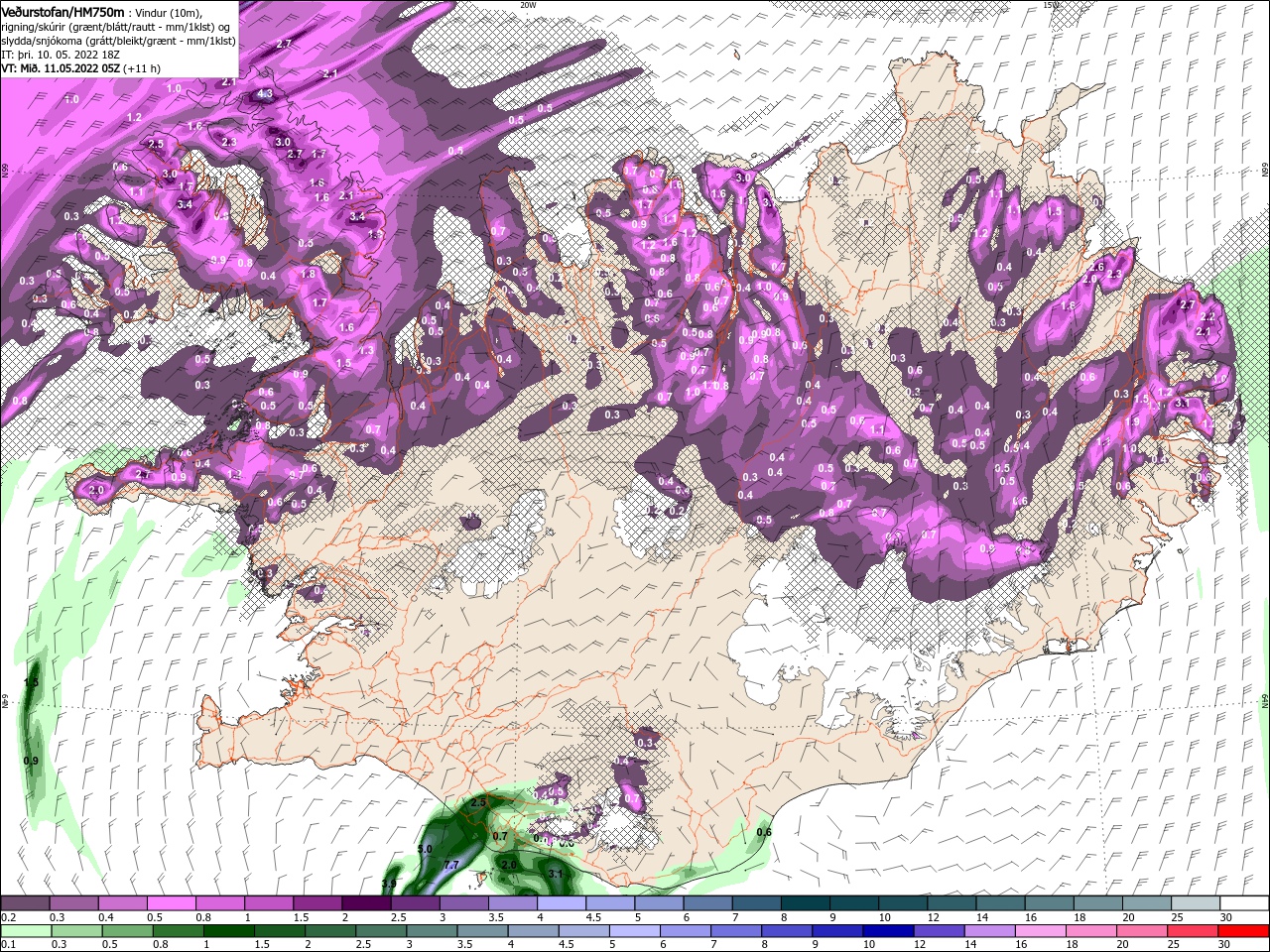The image size is (1270, 952).
Task: Select the dark purple snow swatch starting at 2
Action: [366, 903]
